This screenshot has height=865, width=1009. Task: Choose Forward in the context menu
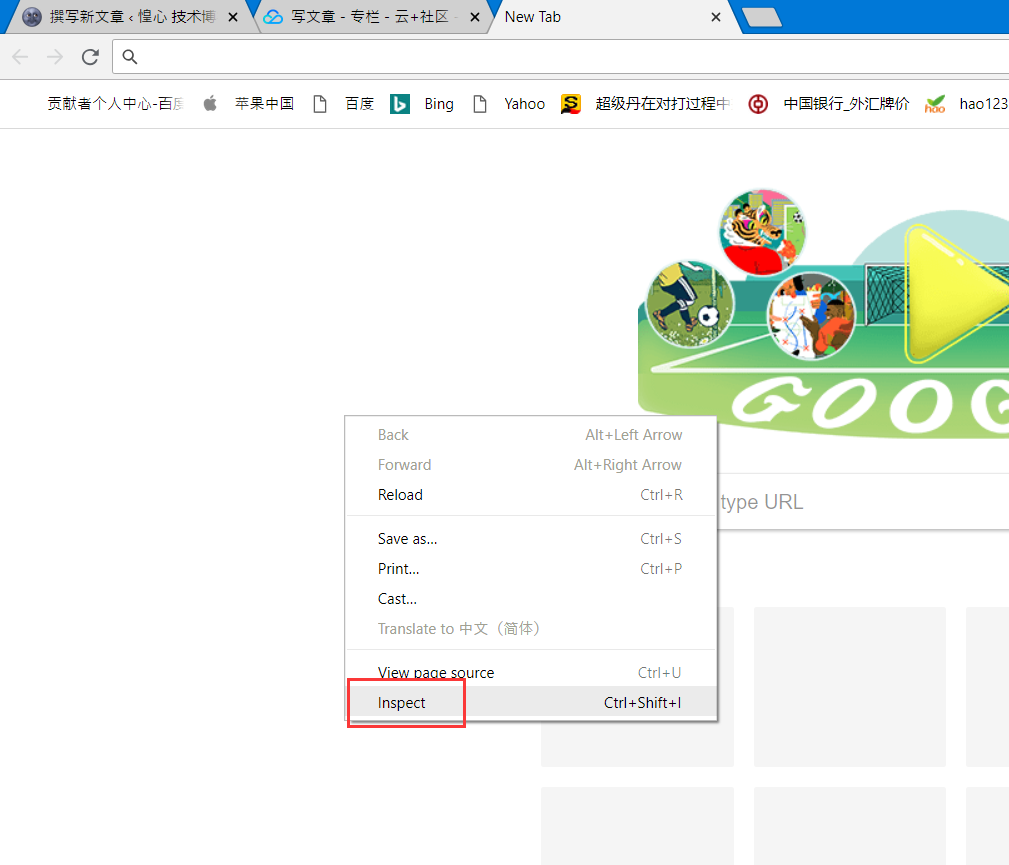coord(531,465)
